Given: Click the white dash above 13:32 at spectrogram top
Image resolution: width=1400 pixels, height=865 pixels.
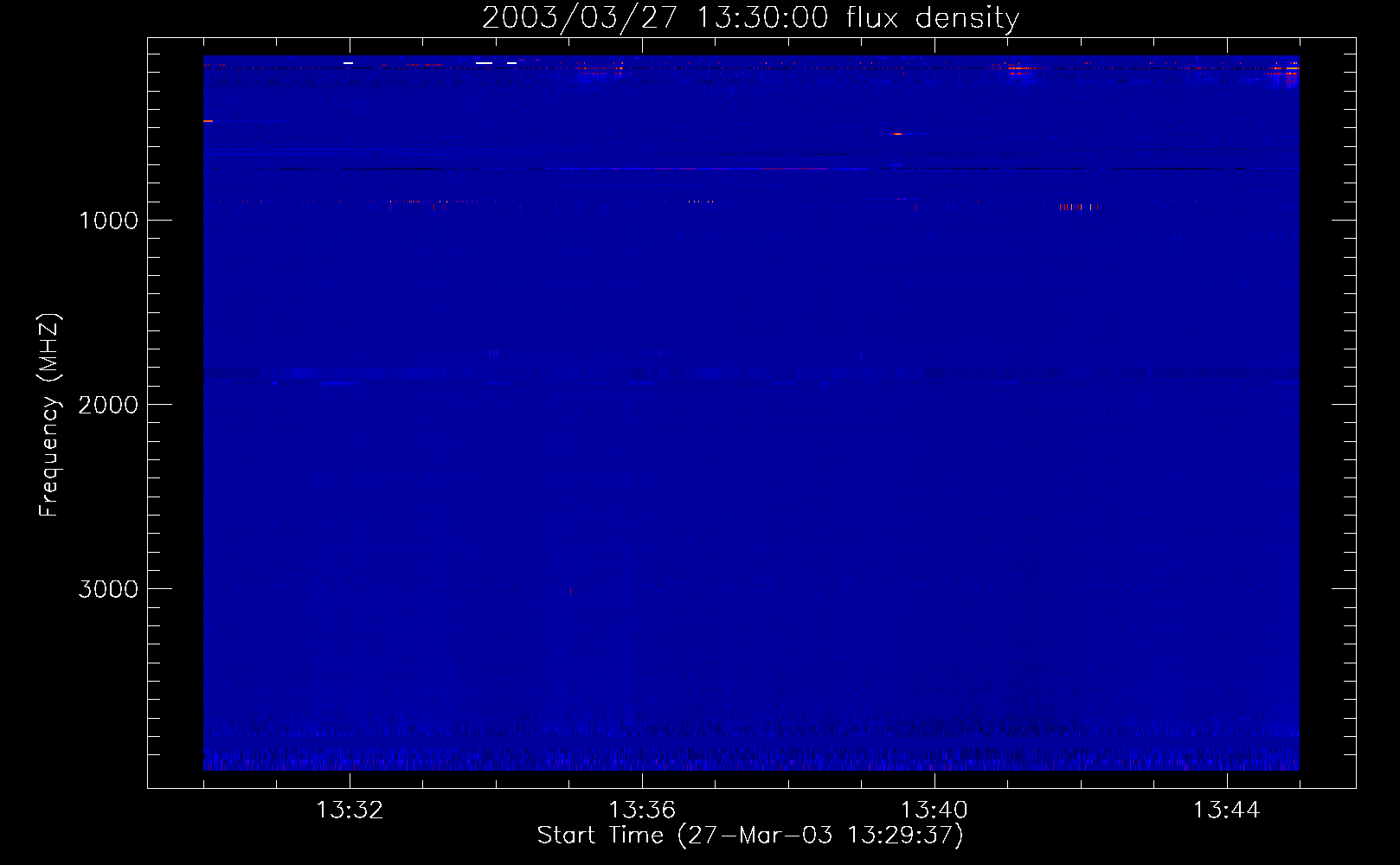Looking at the screenshot, I should (x=348, y=63).
